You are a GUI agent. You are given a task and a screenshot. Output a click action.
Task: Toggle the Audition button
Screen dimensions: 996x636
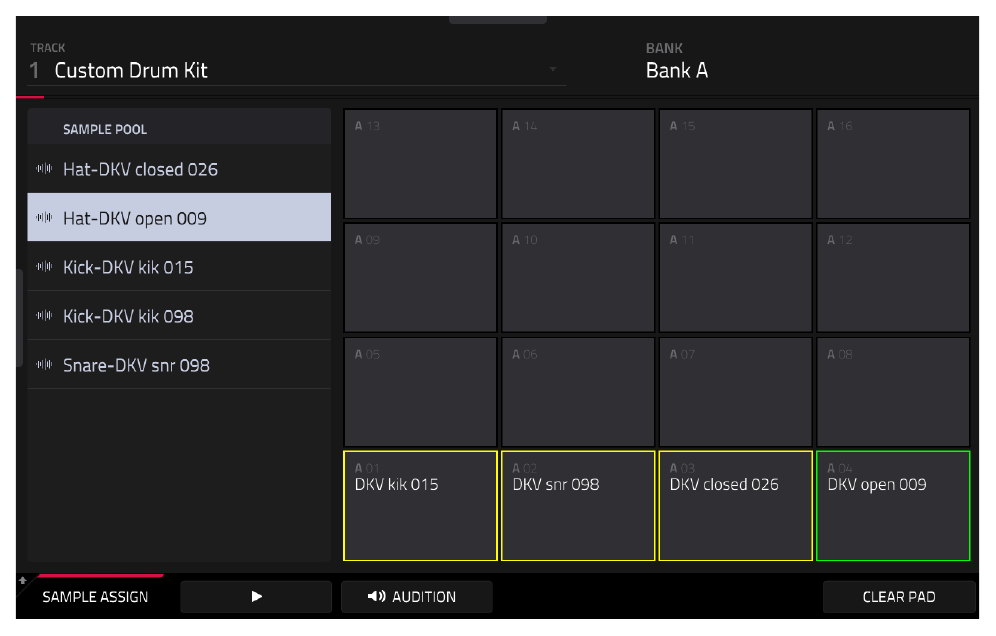(417, 597)
